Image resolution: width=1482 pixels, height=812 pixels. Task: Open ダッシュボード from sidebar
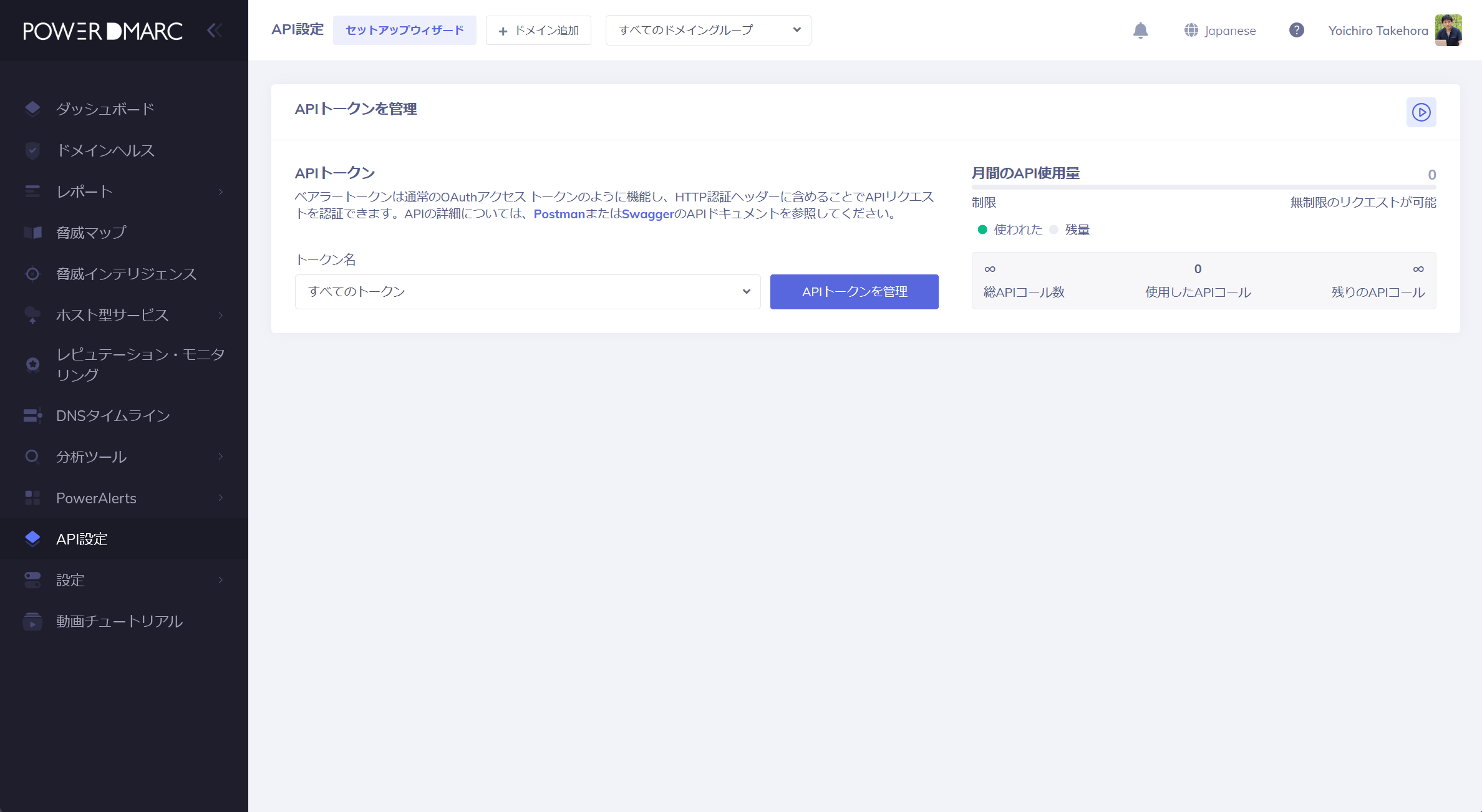click(x=105, y=109)
